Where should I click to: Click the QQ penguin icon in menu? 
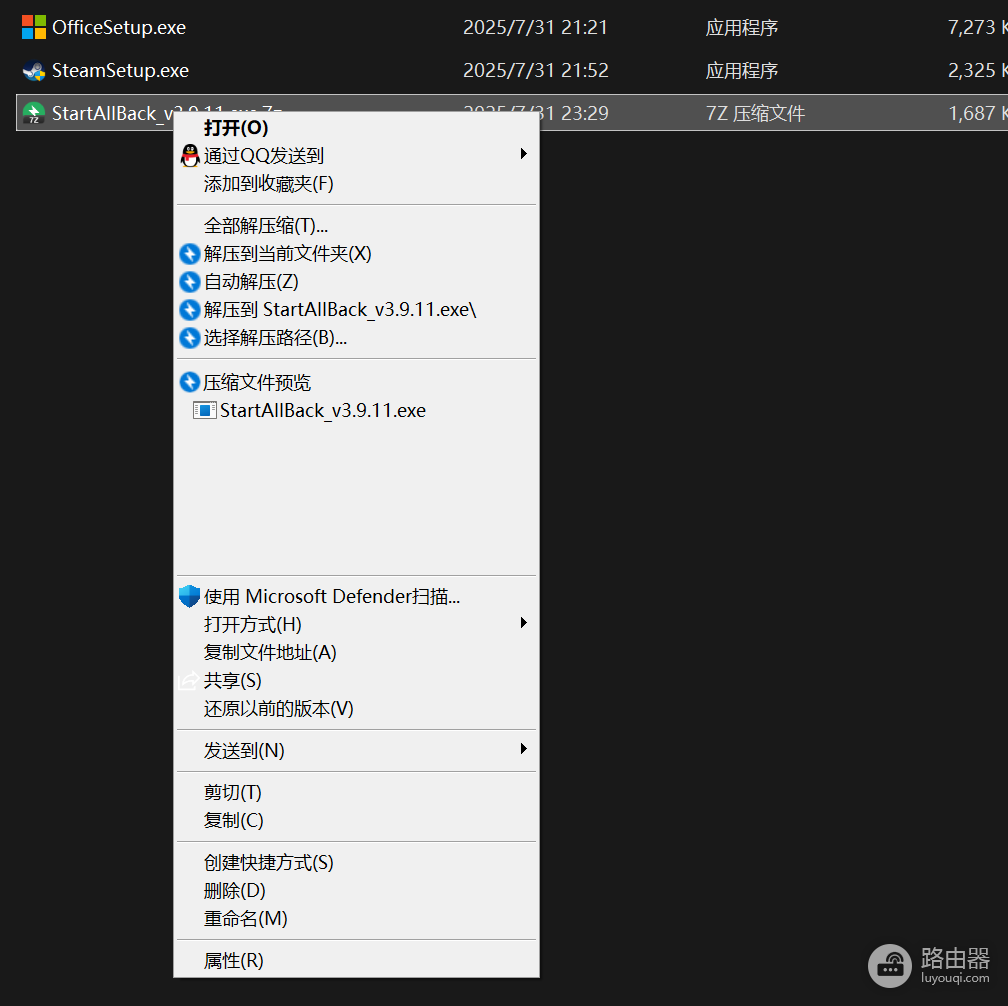tap(190, 156)
